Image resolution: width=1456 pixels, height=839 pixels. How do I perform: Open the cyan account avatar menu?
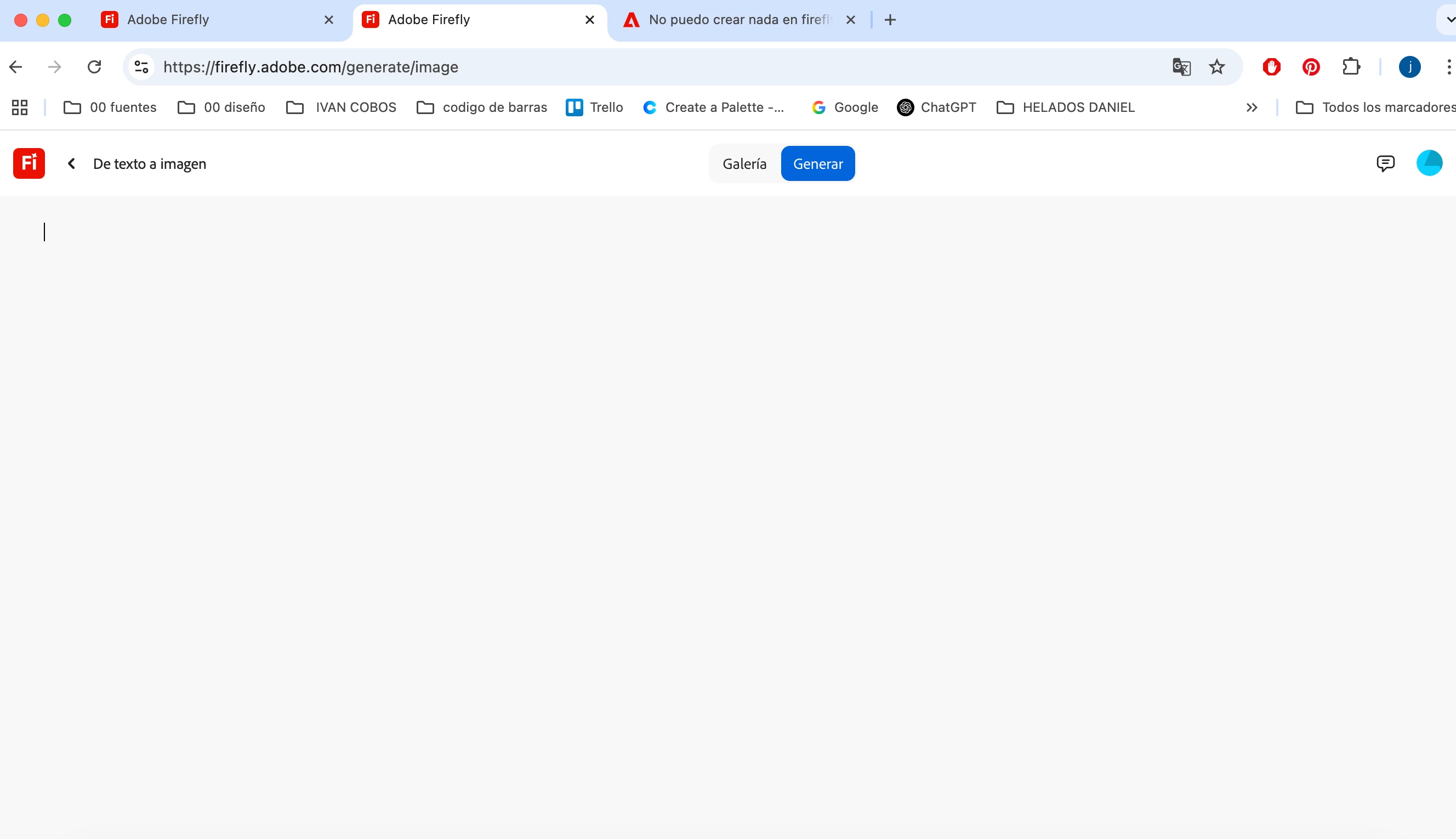coord(1429,163)
